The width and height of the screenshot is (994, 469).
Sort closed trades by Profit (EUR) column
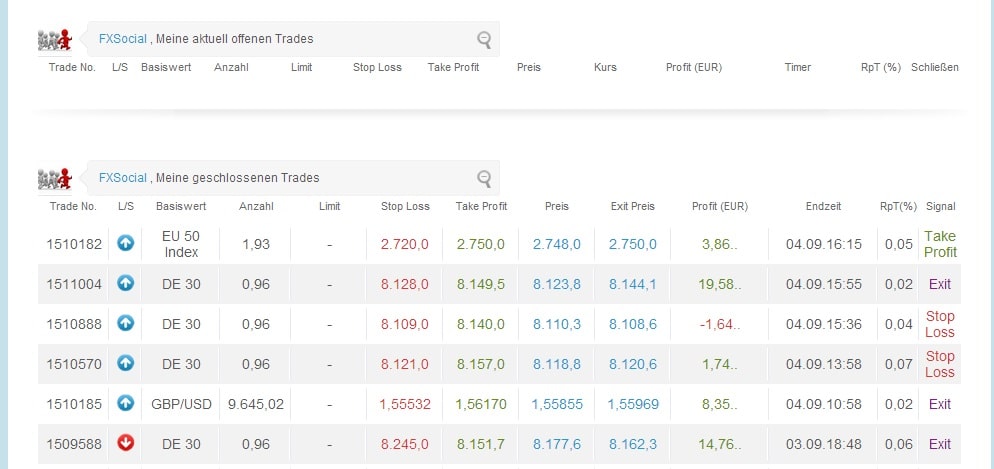pyautogui.click(x=719, y=207)
